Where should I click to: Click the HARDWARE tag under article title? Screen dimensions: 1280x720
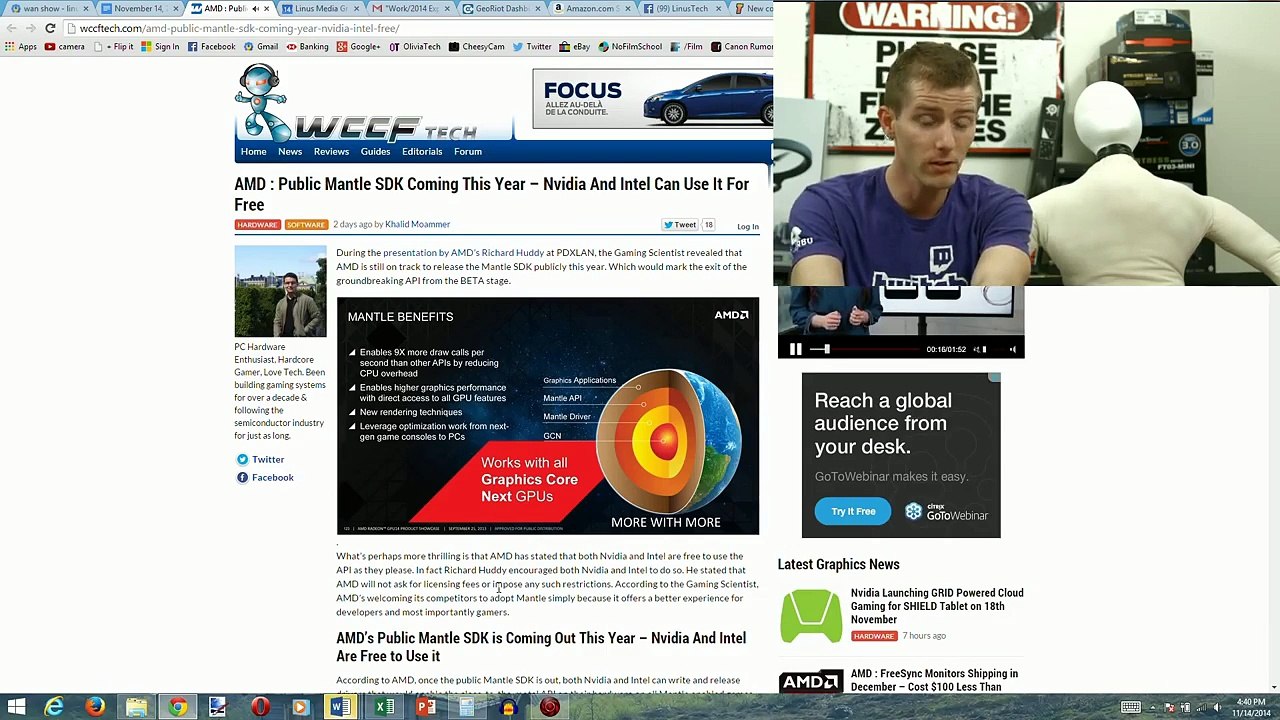(257, 225)
